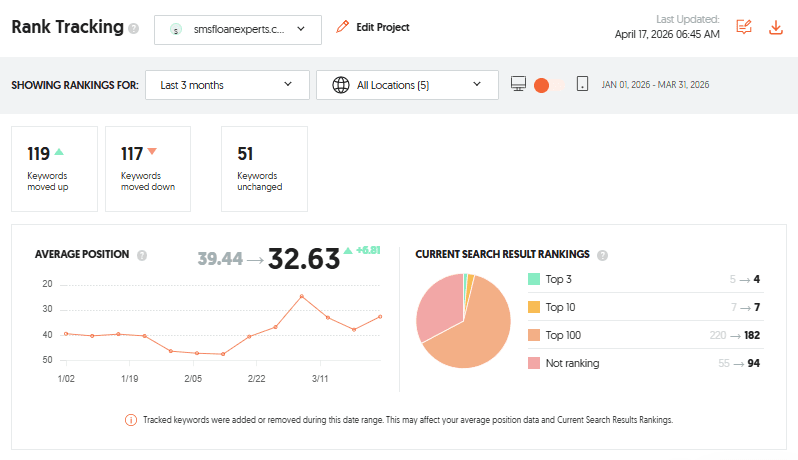Open the notes icon in the header

pos(744,27)
